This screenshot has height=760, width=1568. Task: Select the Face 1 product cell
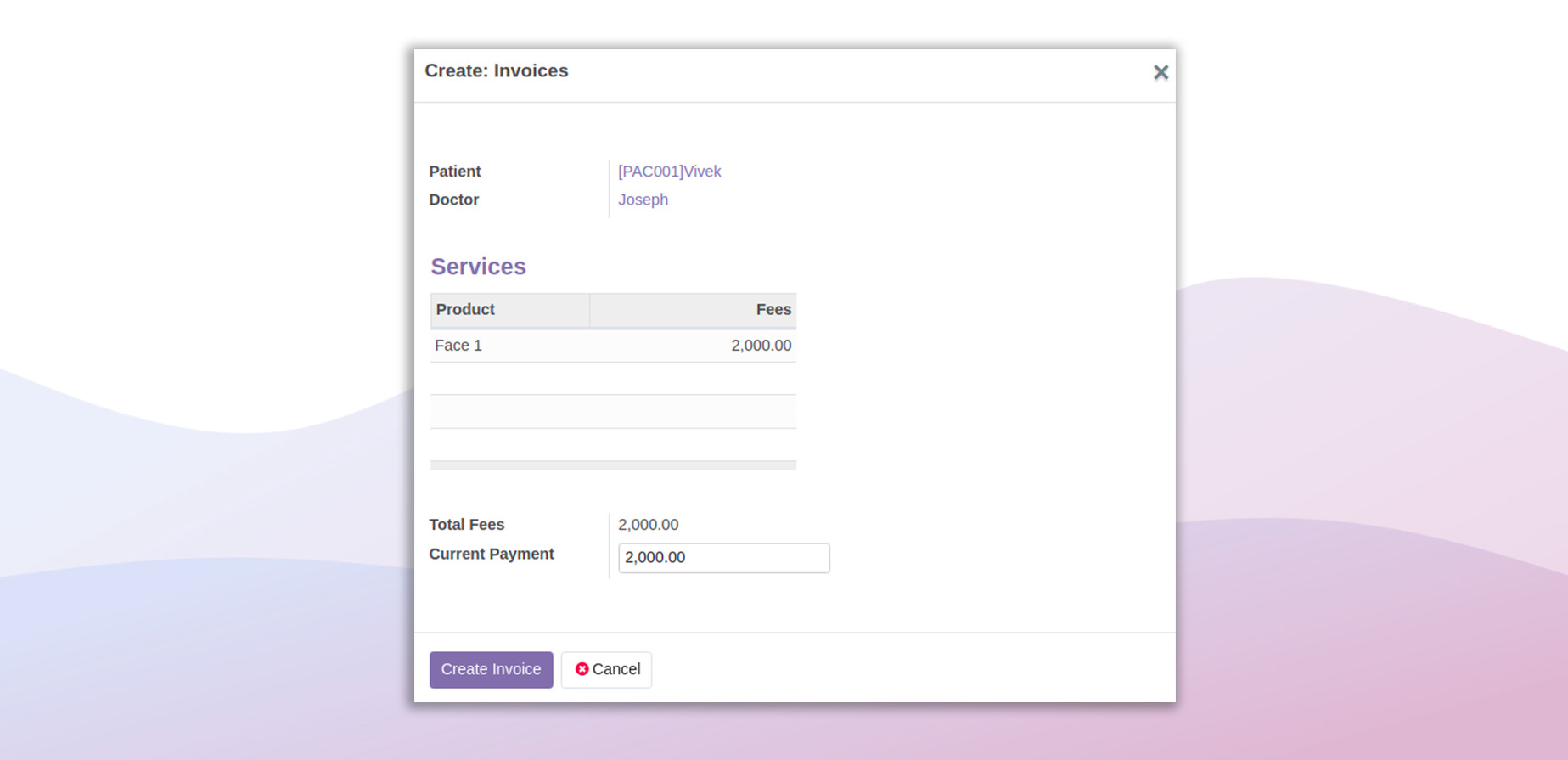click(510, 346)
